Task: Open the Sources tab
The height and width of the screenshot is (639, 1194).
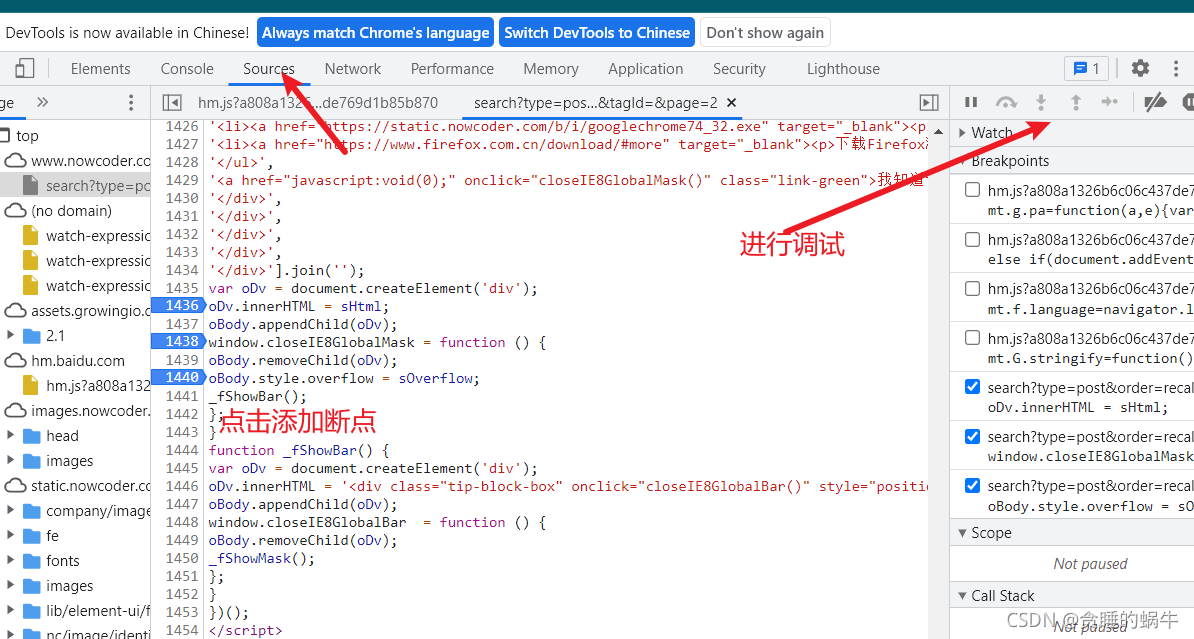Action: point(269,69)
